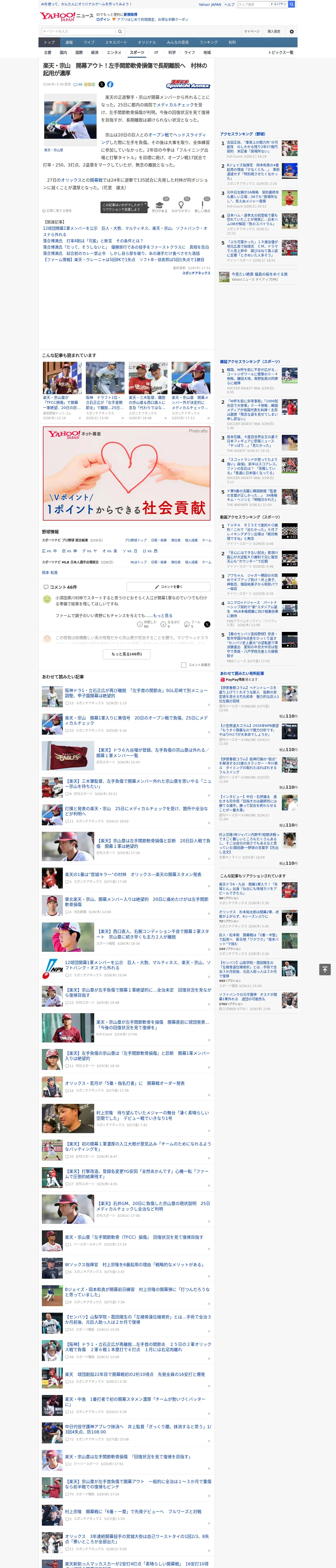Screen dimensions: 336x1568
Task: Click the scroll-to-top arrow button
Action: (x=325, y=969)
